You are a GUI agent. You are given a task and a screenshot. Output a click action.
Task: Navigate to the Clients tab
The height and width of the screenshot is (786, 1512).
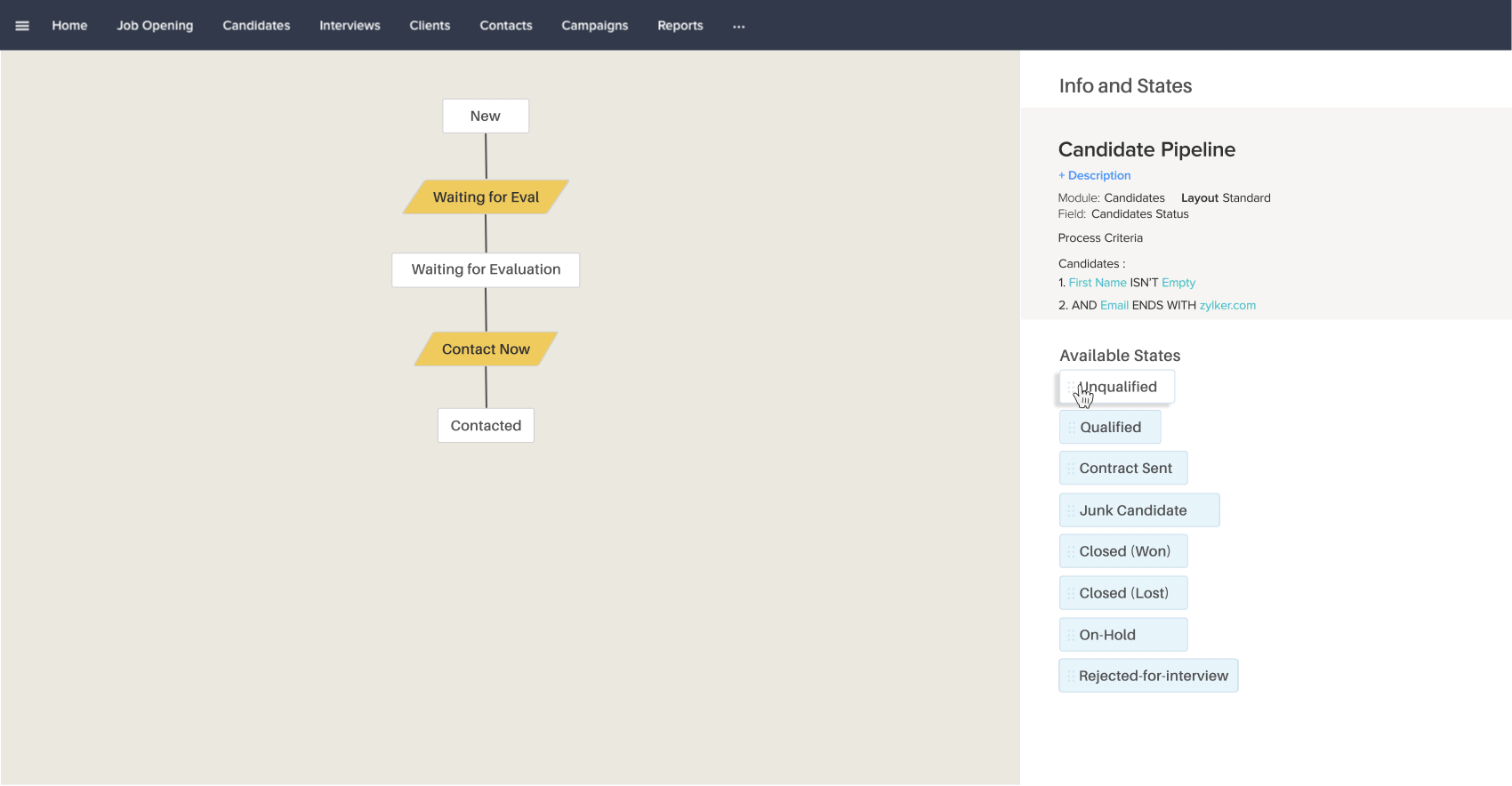430,26
